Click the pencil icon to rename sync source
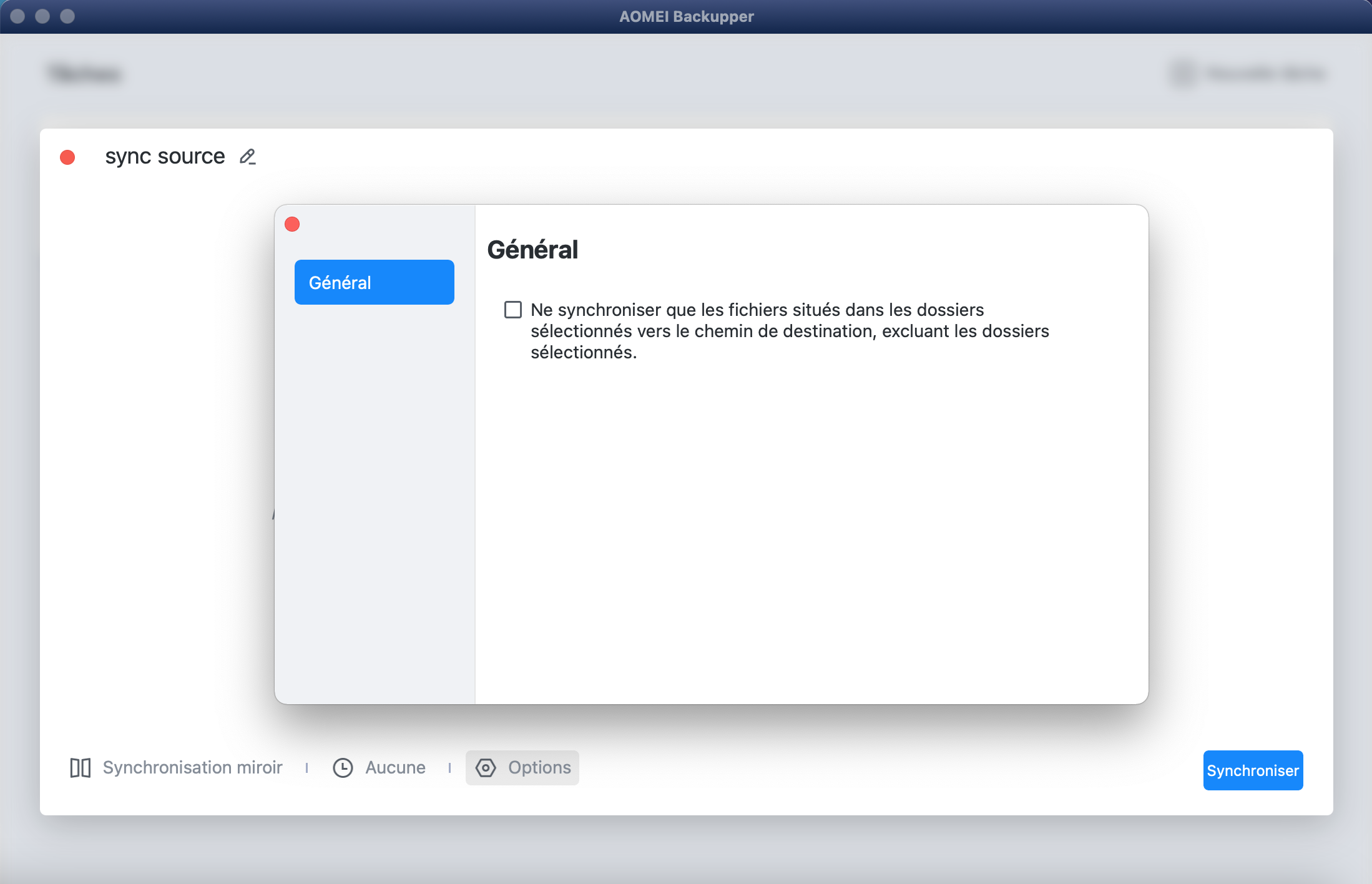The width and height of the screenshot is (1372, 884). click(248, 156)
